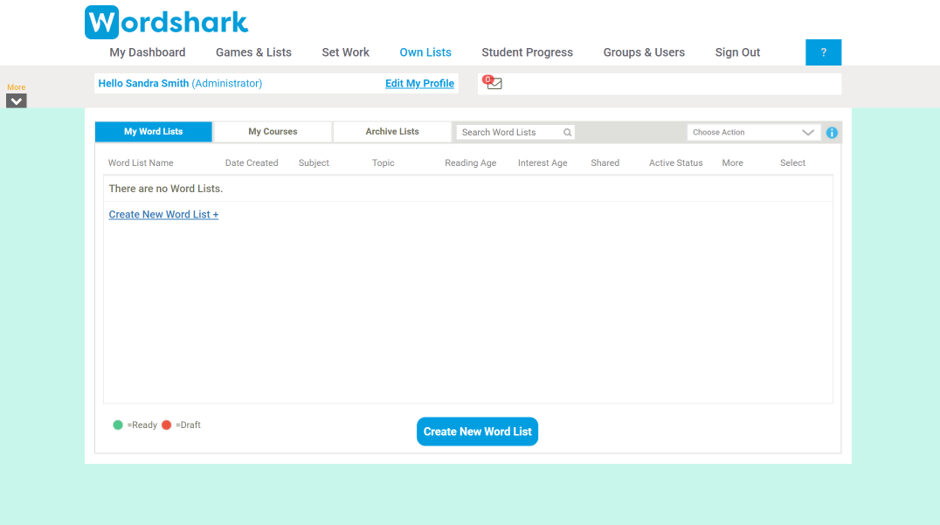Viewport: 940px width, 525px height.
Task: Switch to Archive Lists tab
Action: [x=392, y=132]
